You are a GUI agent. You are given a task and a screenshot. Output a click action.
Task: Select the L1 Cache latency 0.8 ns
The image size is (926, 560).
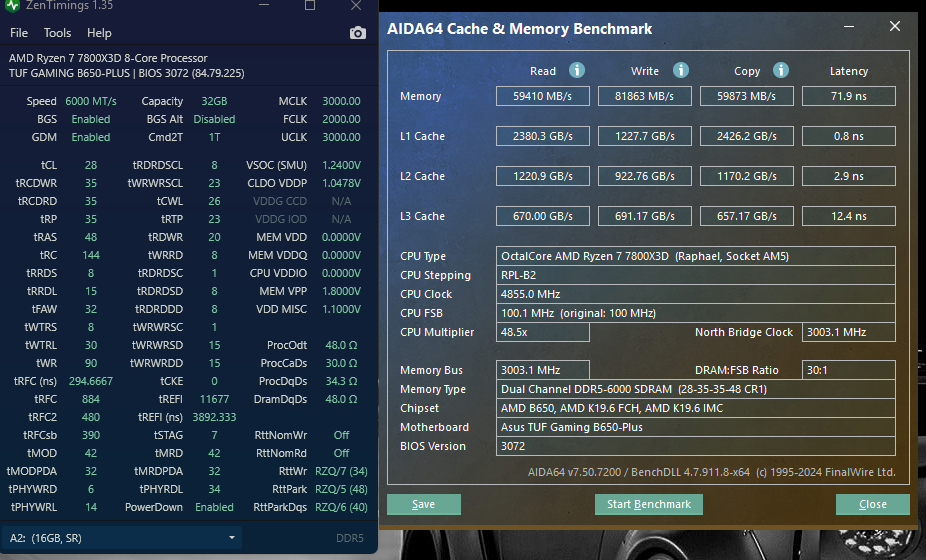coord(849,136)
